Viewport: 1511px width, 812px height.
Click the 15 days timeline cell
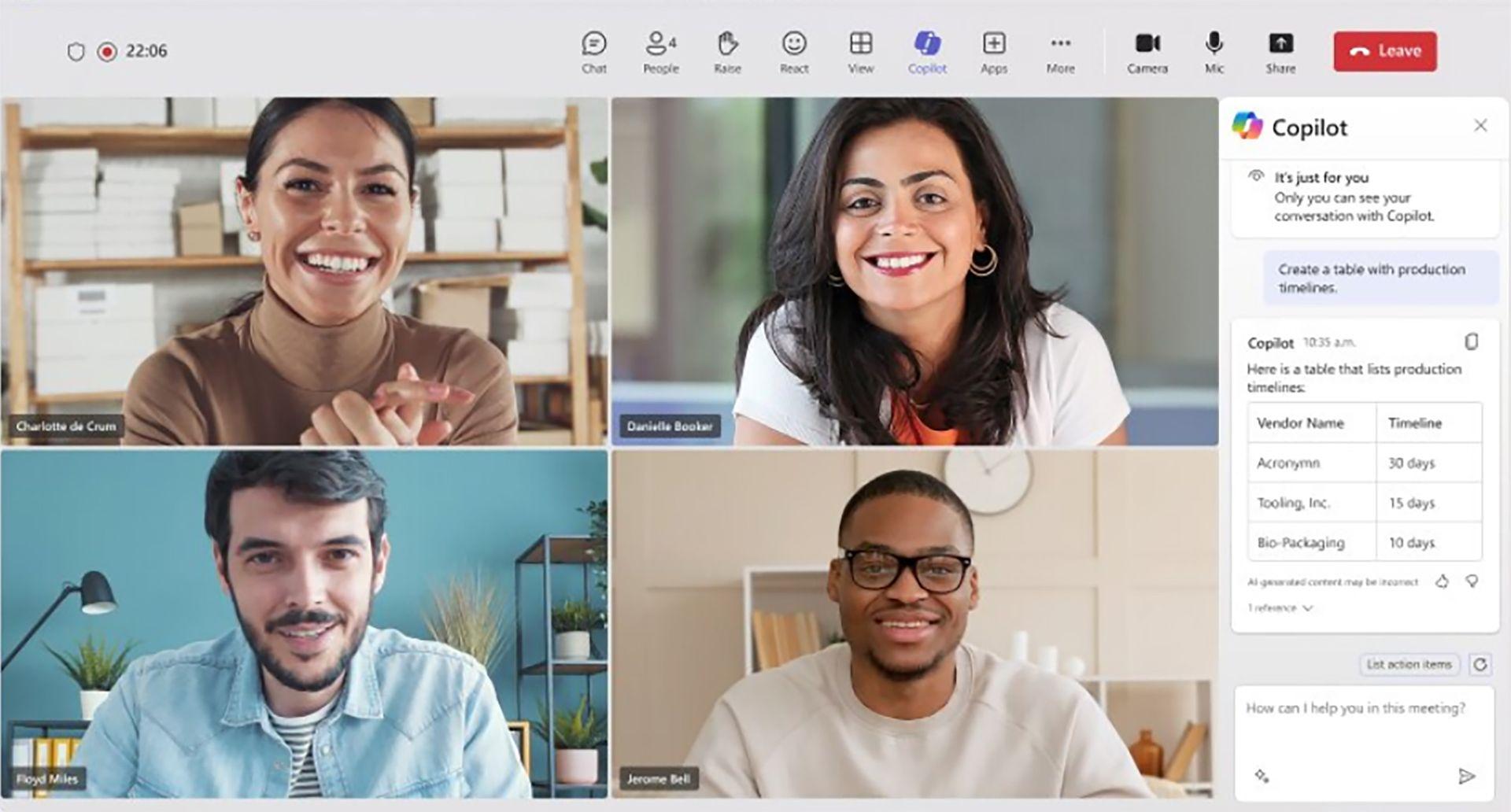[x=1429, y=503]
